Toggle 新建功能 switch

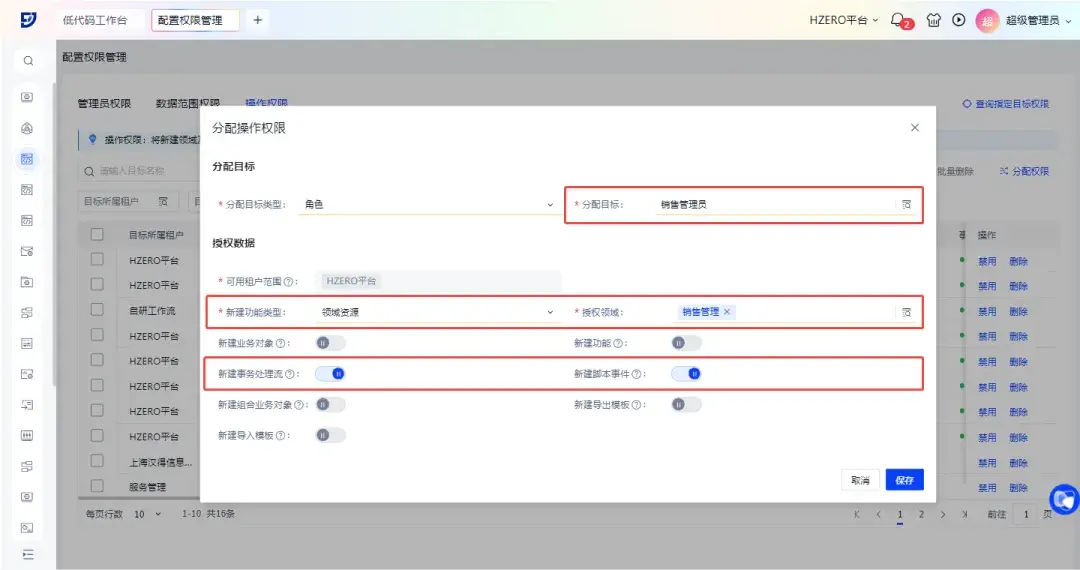tap(687, 343)
